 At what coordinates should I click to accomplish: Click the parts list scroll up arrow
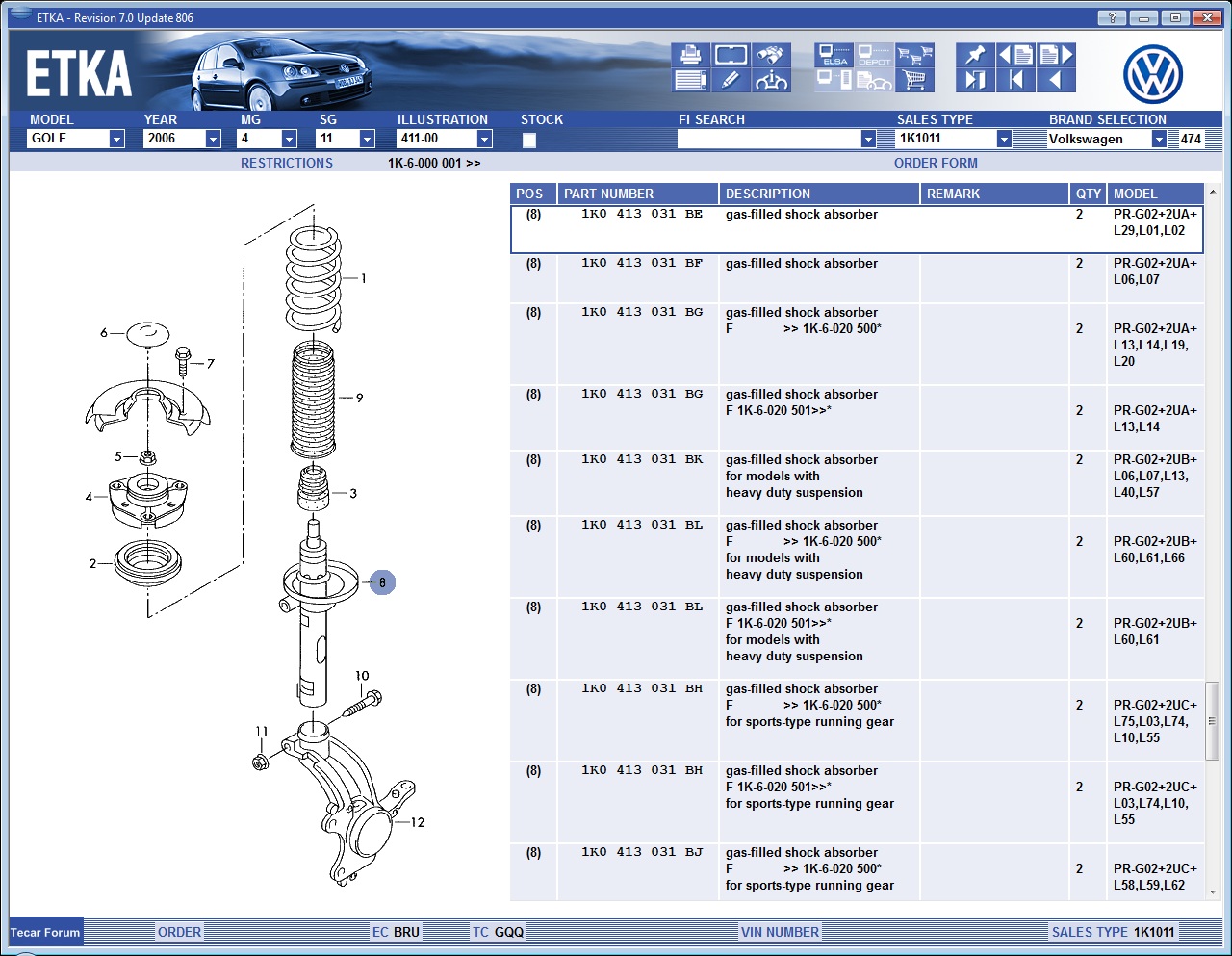pos(1213,193)
